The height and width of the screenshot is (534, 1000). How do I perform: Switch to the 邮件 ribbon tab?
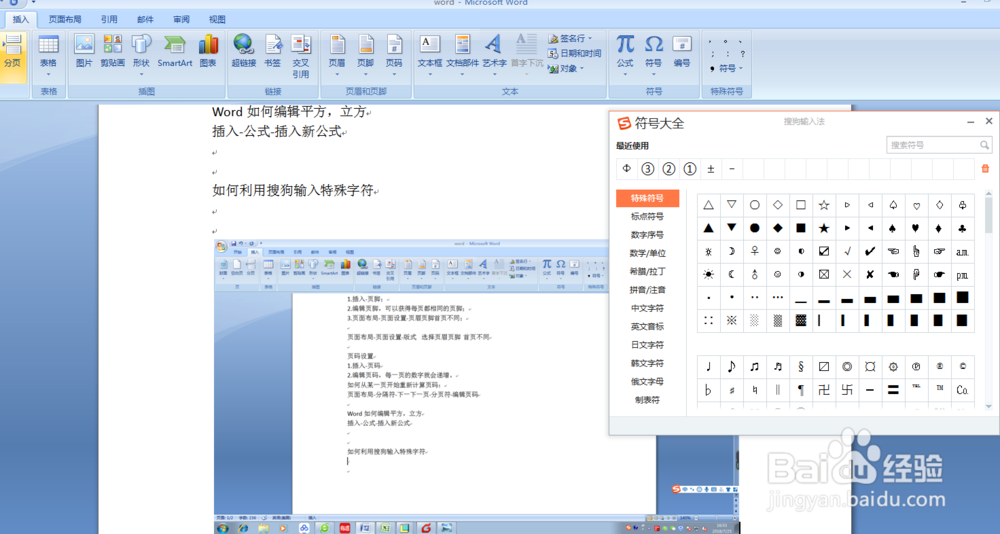tap(145, 19)
